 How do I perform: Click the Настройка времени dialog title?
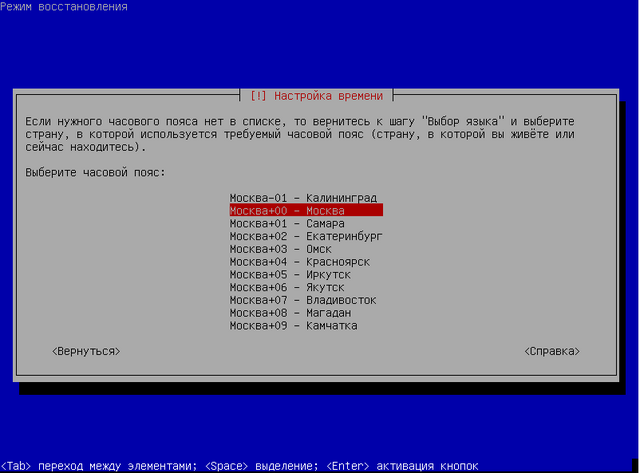point(319,96)
